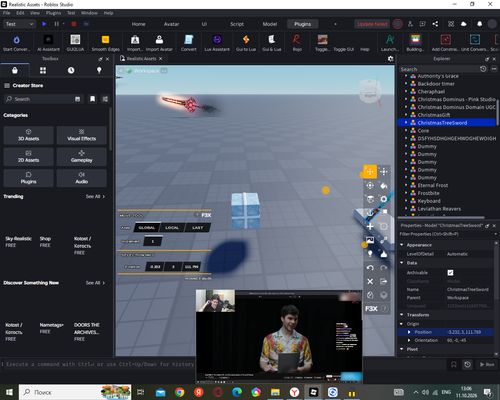Collapse the Appearance properties section
The height and width of the screenshot is (400, 500).
tap(402, 245)
